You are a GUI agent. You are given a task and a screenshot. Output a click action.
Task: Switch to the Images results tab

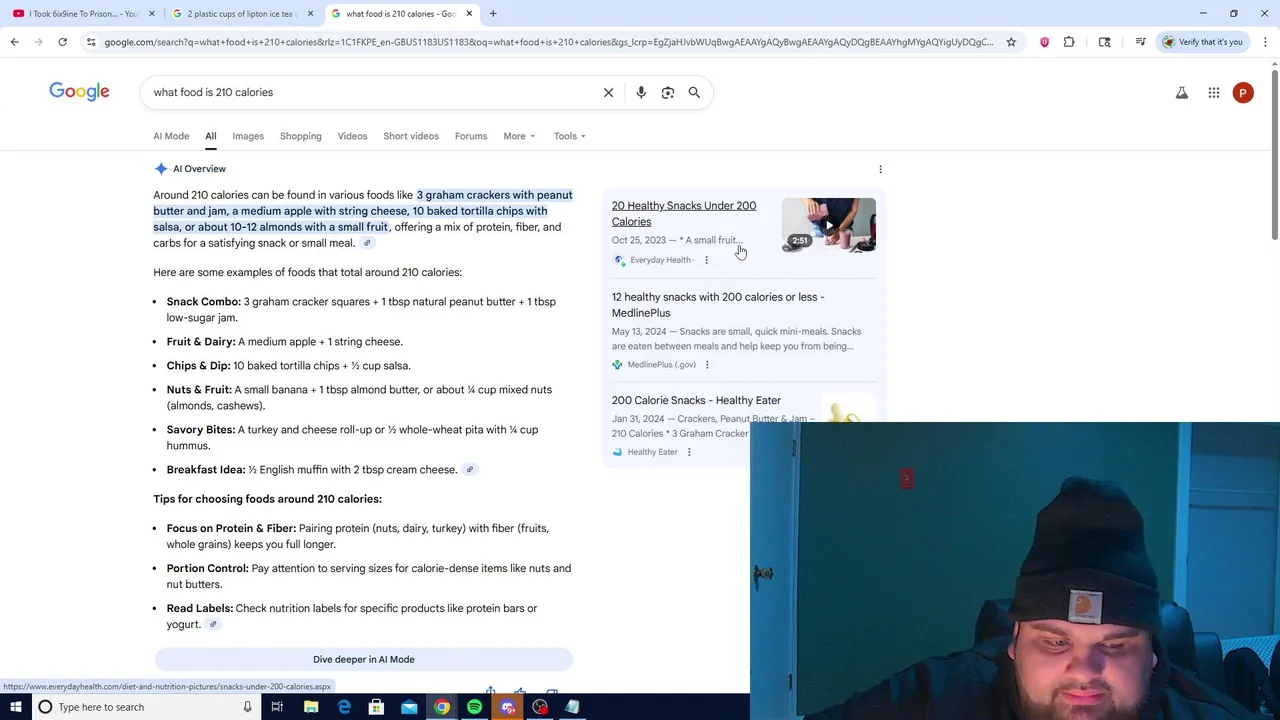tap(248, 136)
